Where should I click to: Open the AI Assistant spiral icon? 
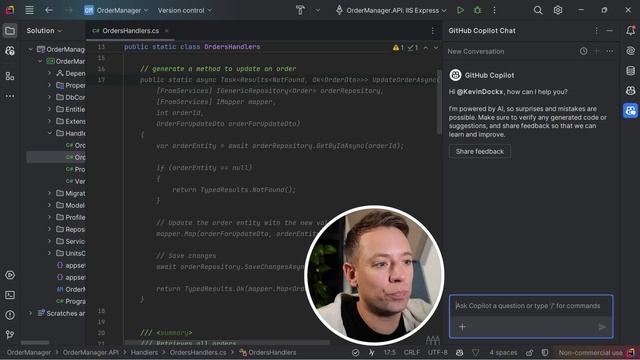(630, 51)
